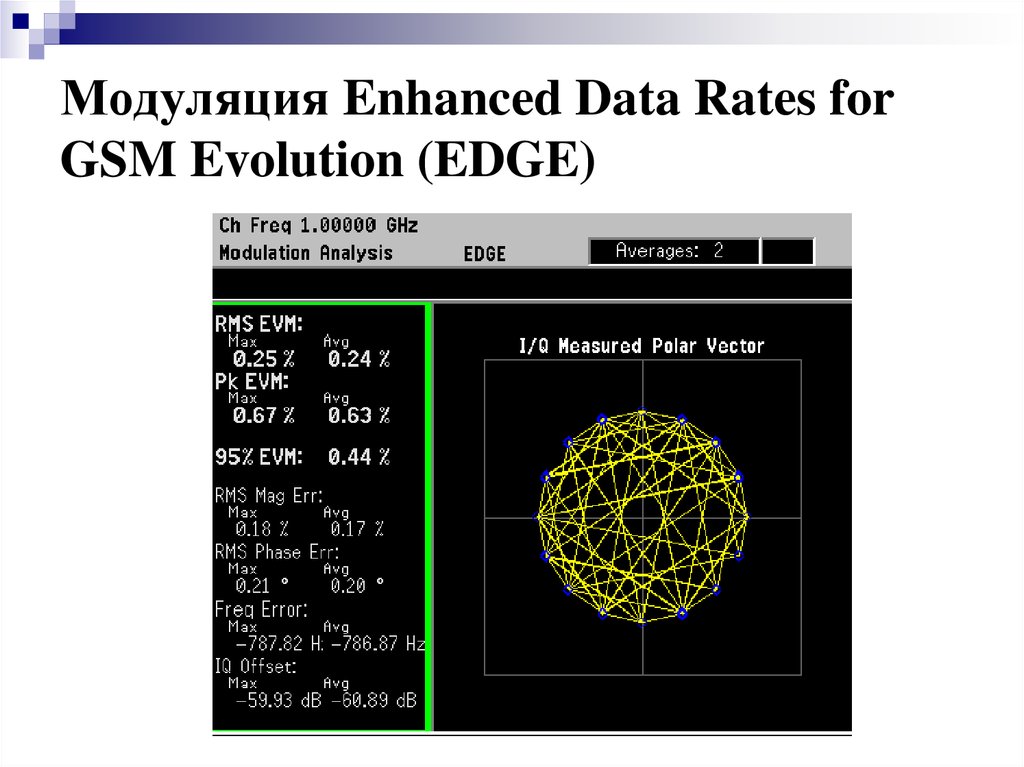Click the empty black box beside Averages

tap(788, 252)
